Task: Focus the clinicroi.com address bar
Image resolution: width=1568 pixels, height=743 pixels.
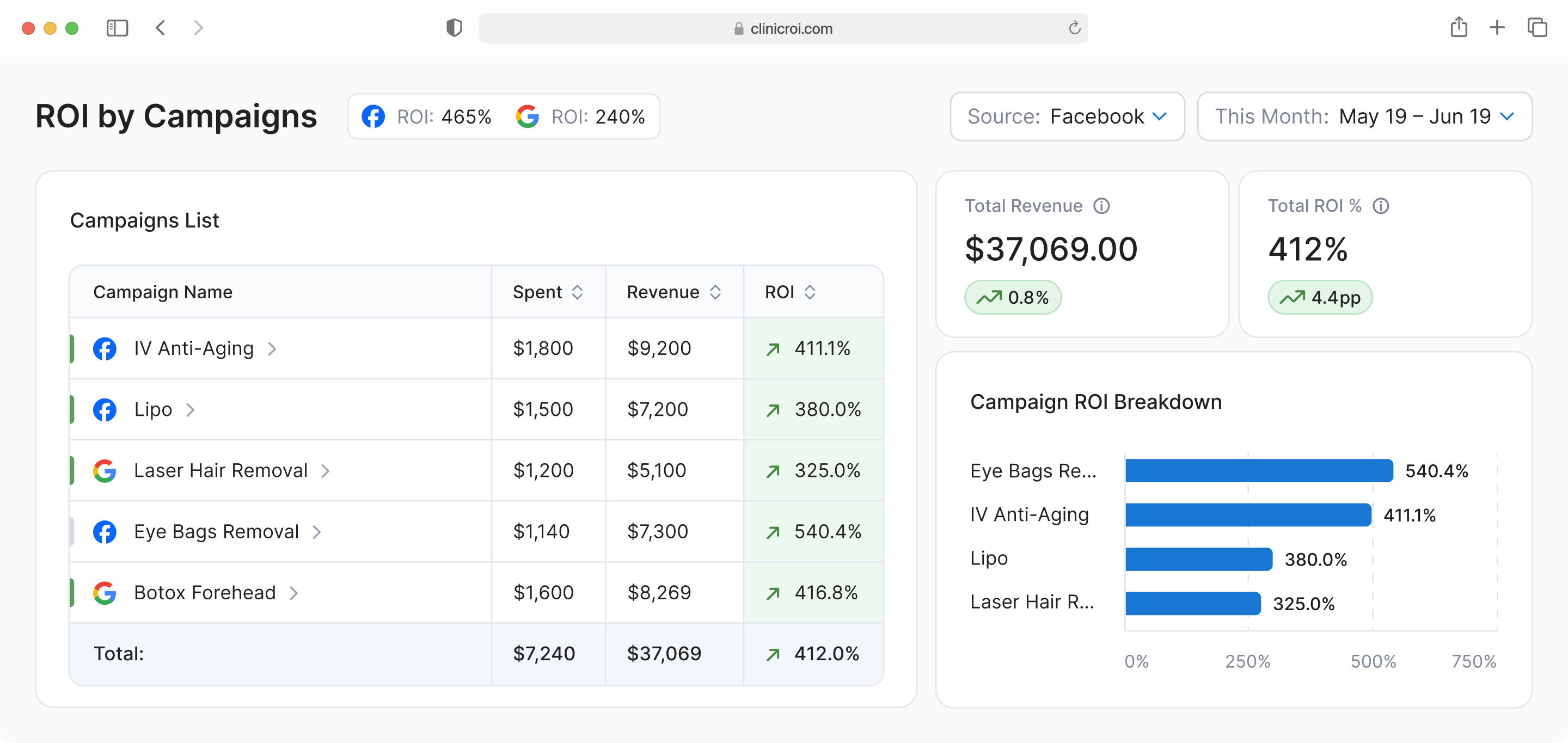Action: pyautogui.click(x=783, y=28)
